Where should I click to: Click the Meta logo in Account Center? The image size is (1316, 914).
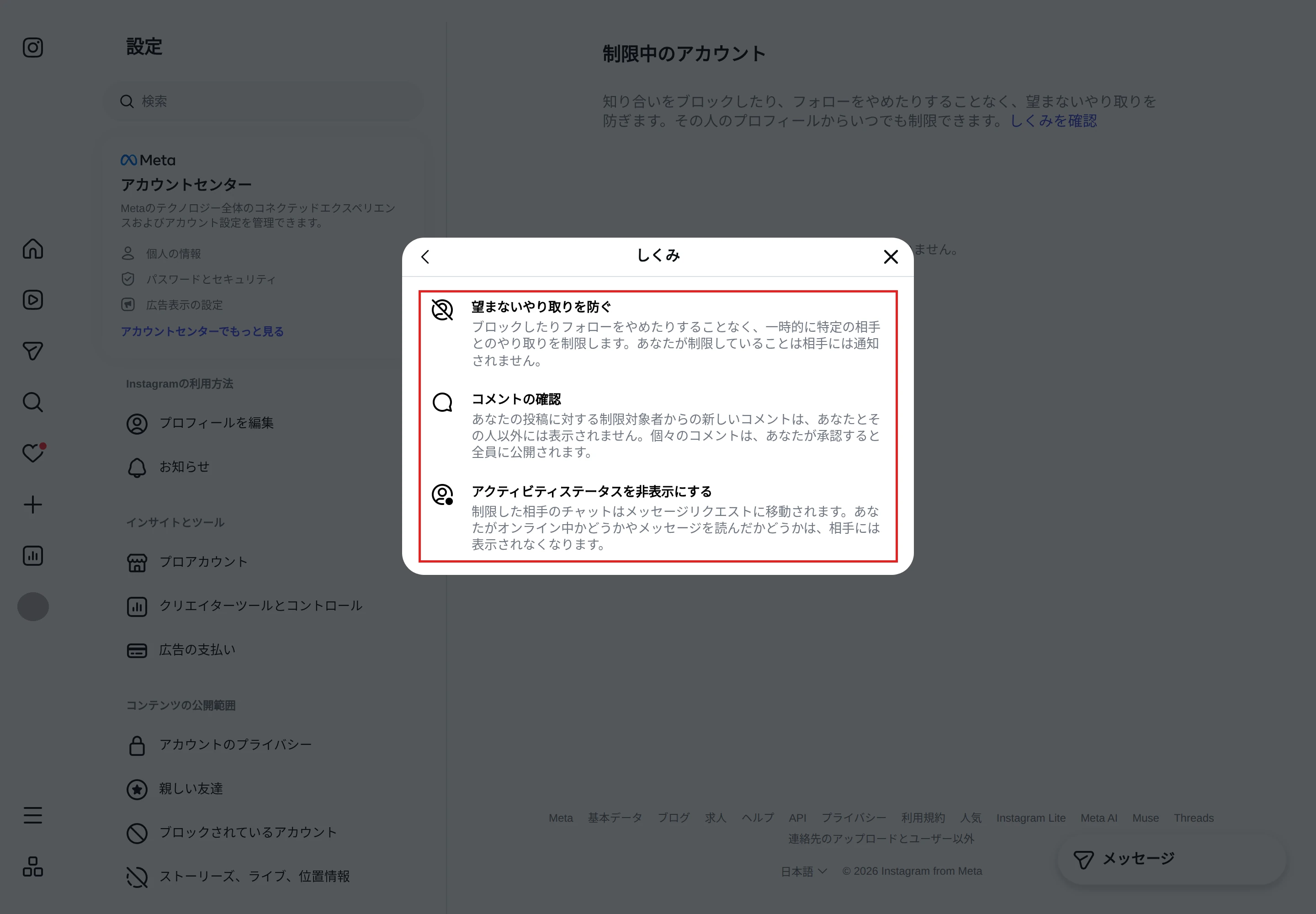(148, 160)
